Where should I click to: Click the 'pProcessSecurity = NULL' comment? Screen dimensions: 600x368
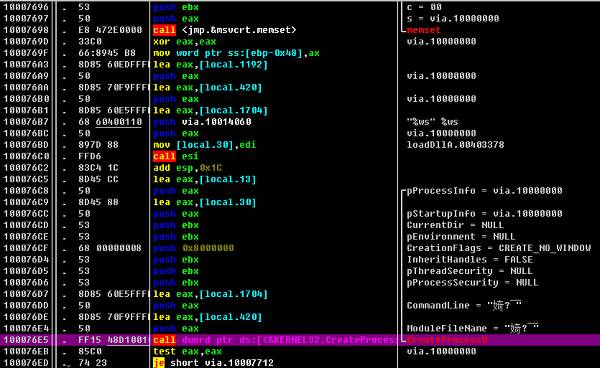[x=472, y=282]
